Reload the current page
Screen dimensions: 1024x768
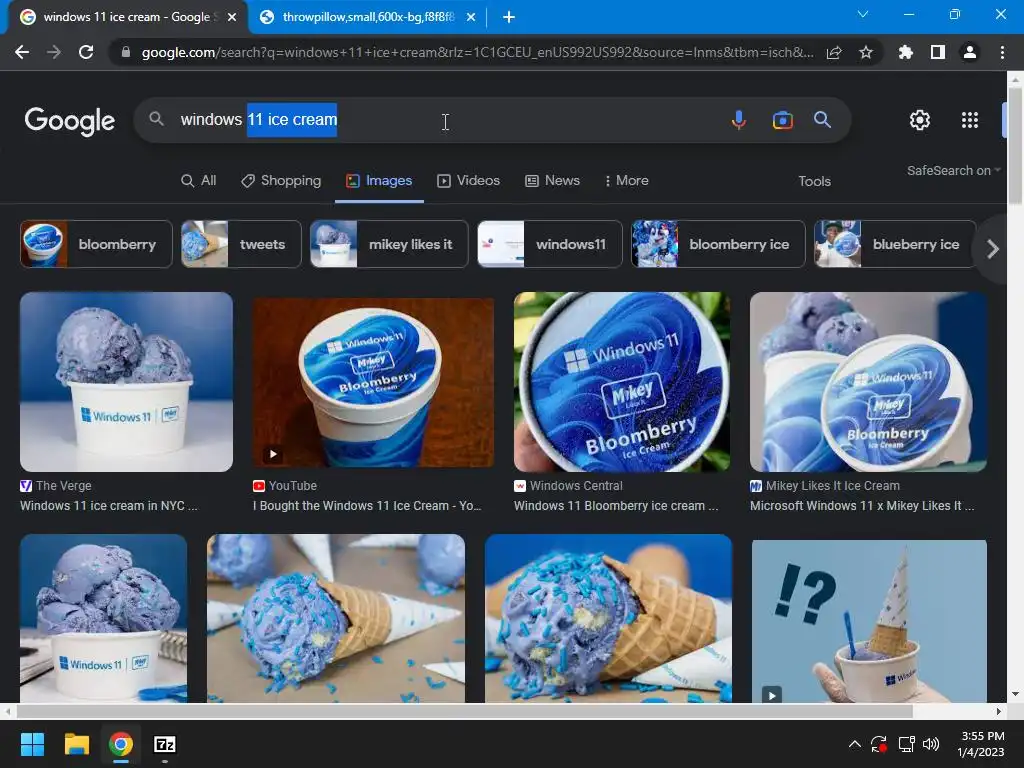(x=86, y=52)
